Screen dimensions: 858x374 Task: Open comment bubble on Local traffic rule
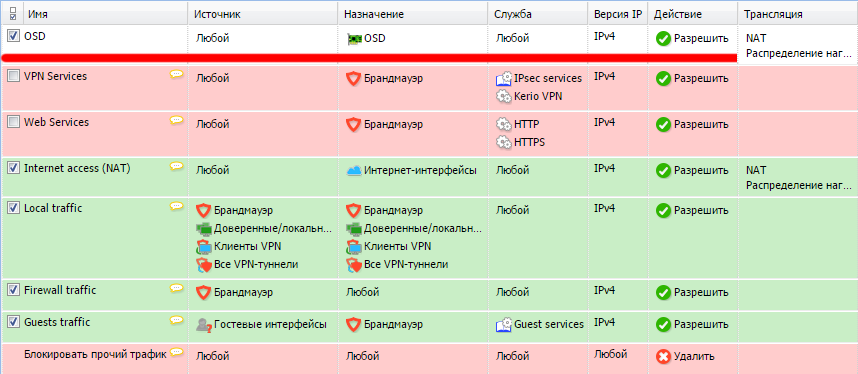click(x=176, y=206)
